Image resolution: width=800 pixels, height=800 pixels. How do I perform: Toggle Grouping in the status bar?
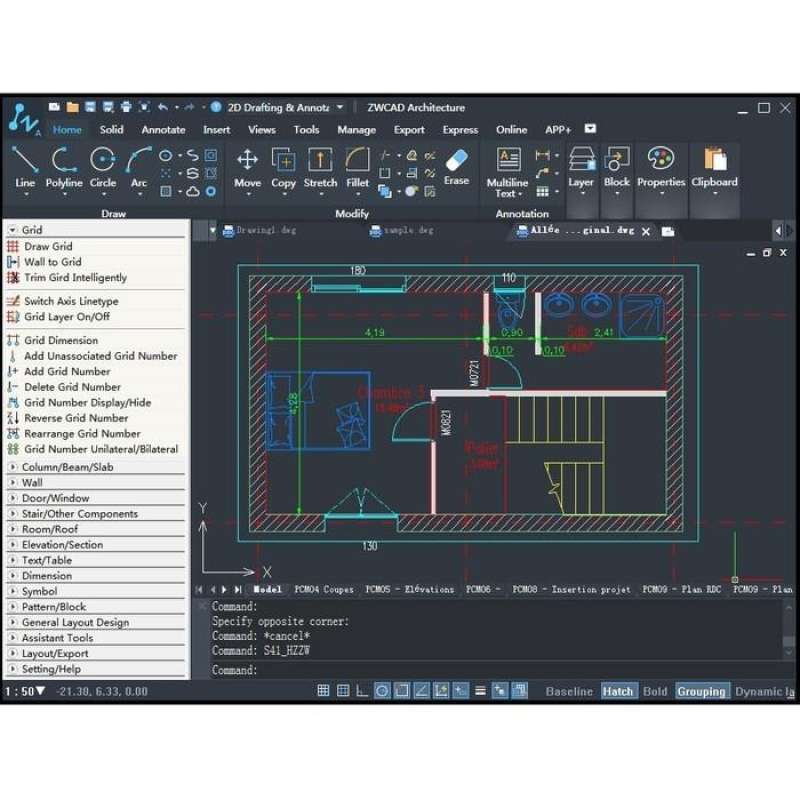click(702, 690)
